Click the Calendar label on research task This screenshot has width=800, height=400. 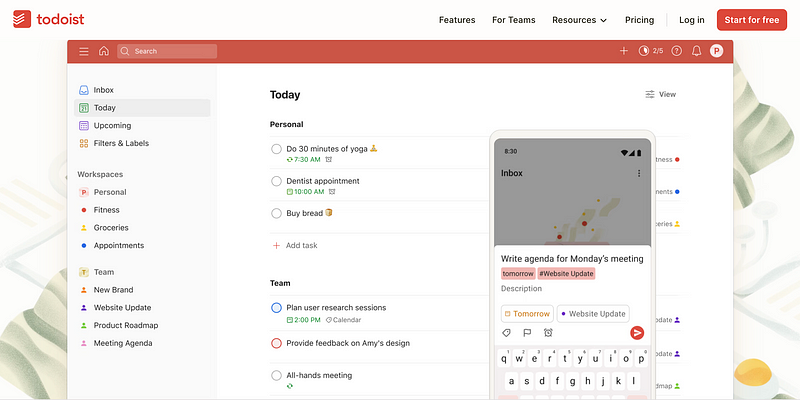coord(343,320)
